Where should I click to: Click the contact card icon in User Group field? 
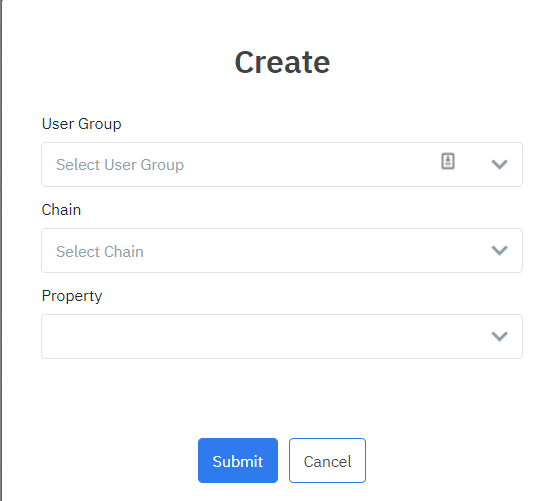(x=448, y=161)
